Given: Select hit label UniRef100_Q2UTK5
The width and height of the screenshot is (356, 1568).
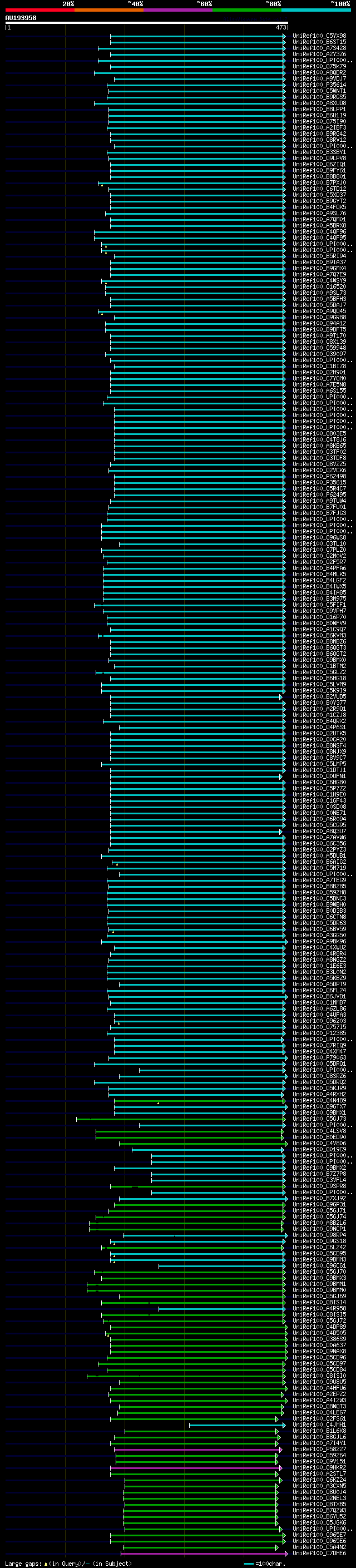Looking at the screenshot, I should [319, 734].
